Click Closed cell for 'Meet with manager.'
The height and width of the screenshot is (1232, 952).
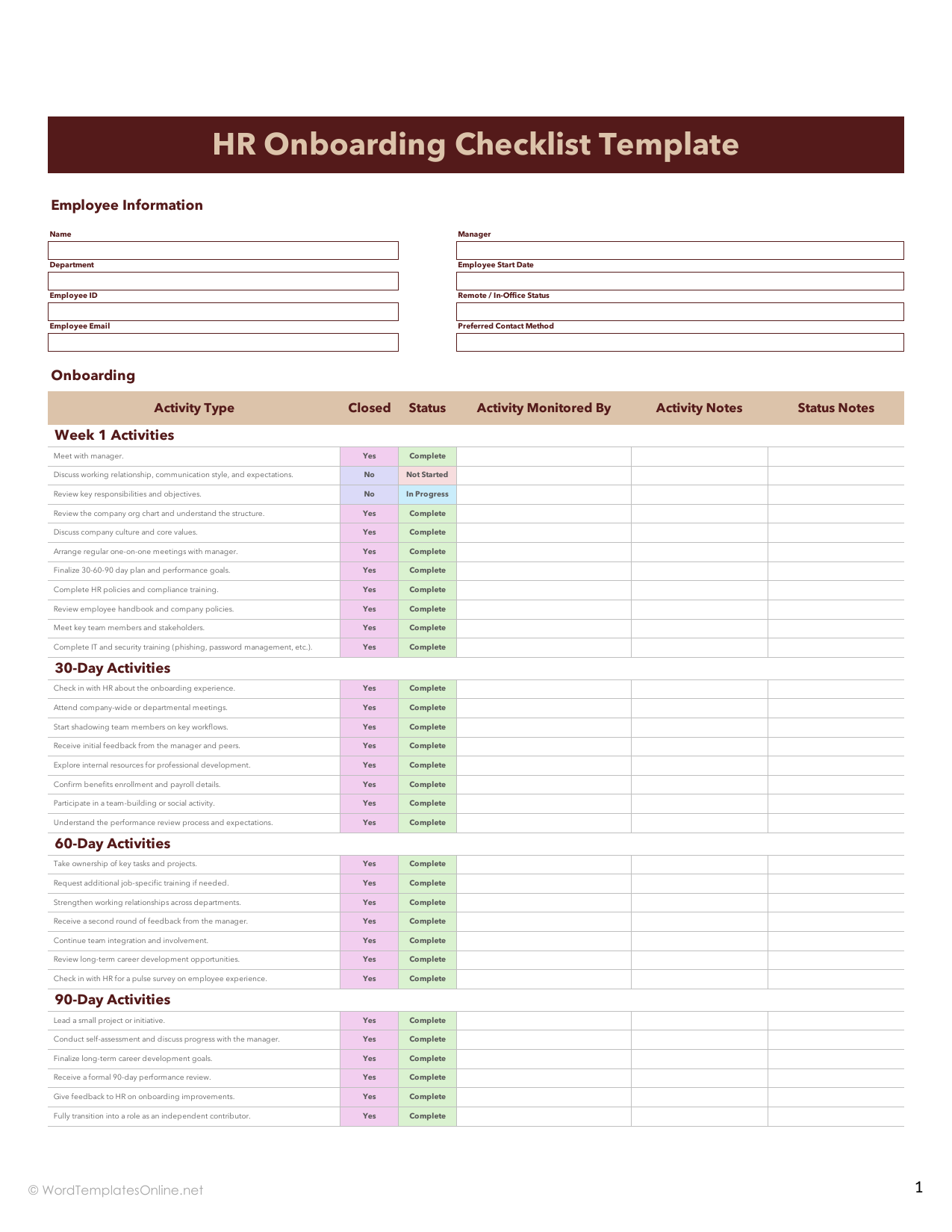[369, 456]
